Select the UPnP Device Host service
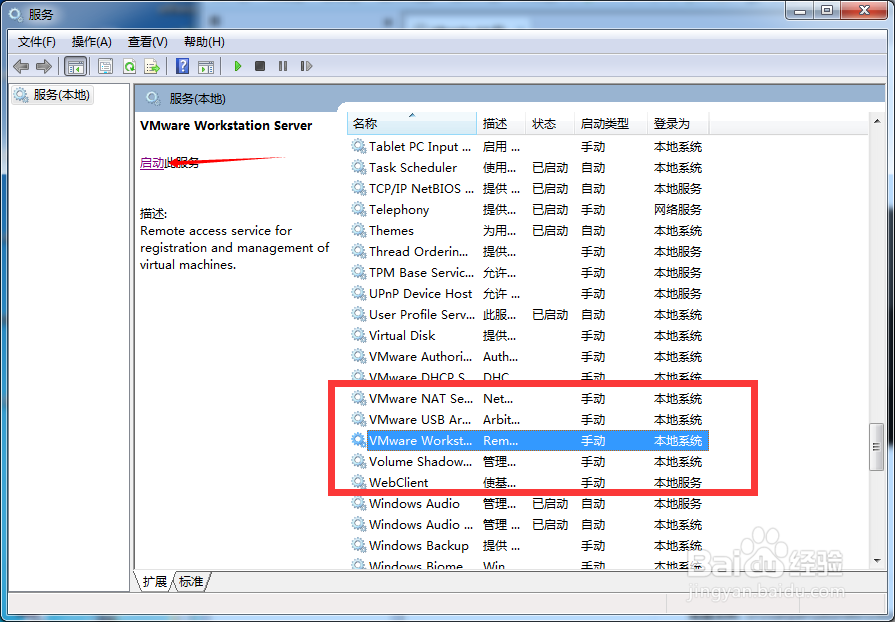Viewport: 895px width, 622px height. (529, 294)
